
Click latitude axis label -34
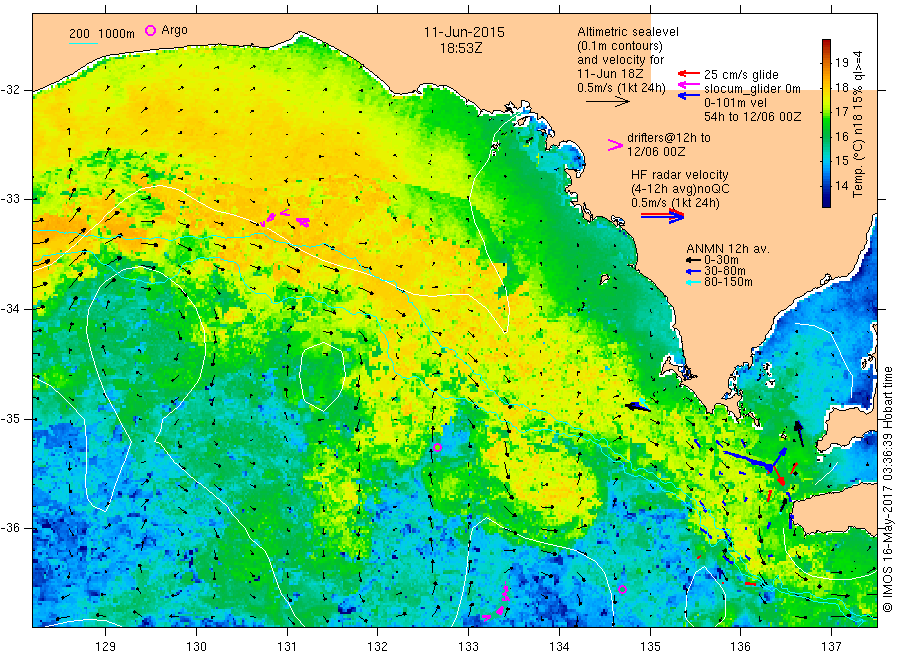point(10,309)
